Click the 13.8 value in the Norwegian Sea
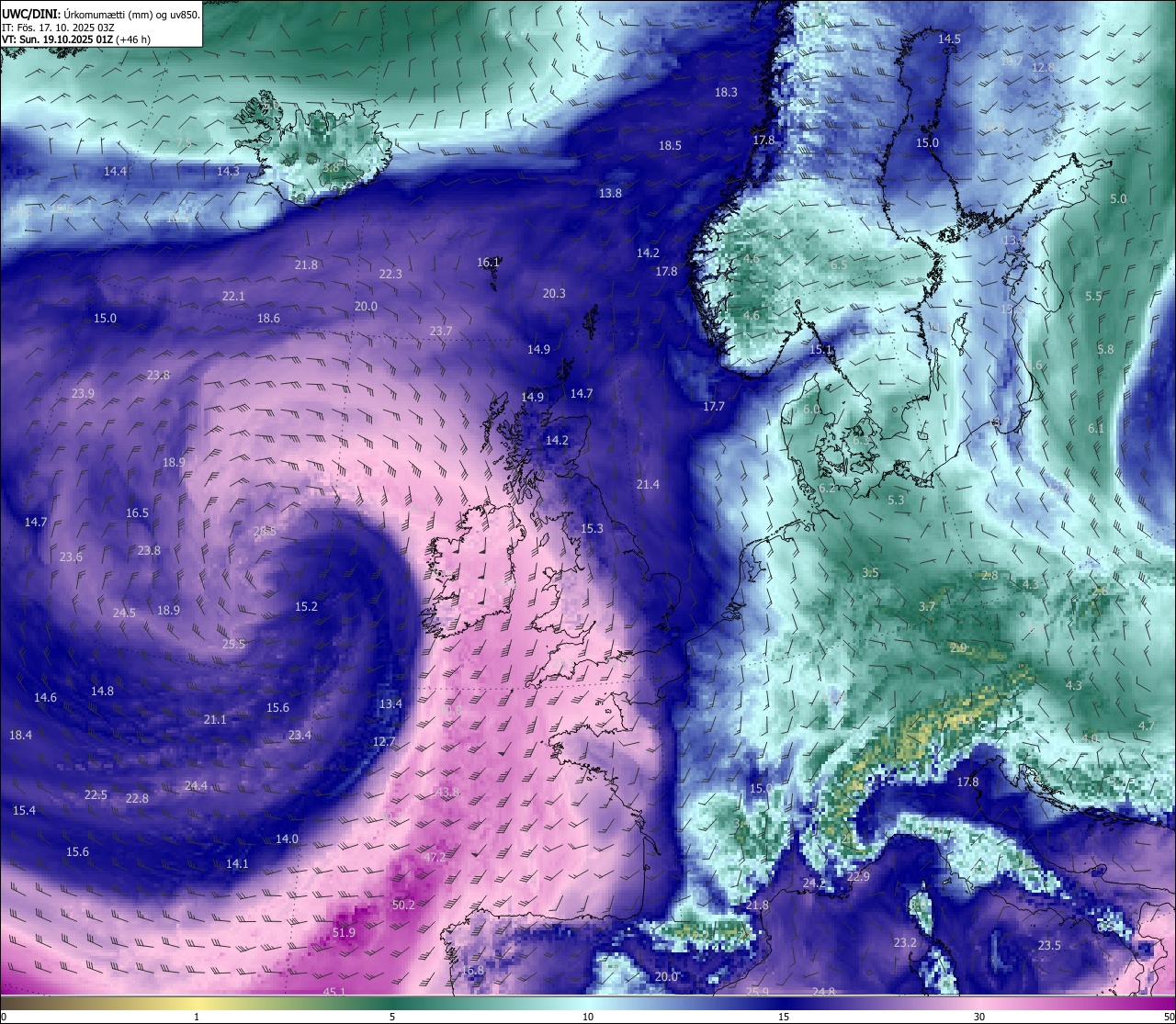Viewport: 1176px width, 1024px height. [x=610, y=193]
